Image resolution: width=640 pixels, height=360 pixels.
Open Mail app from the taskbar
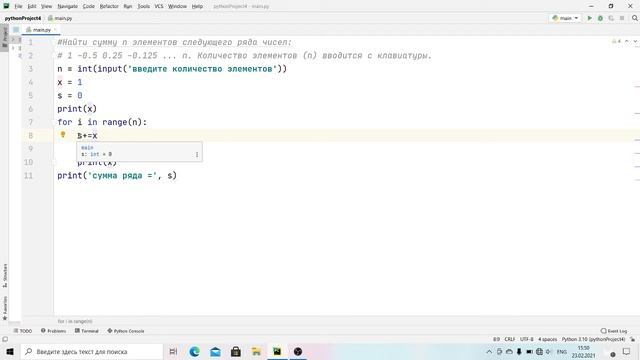tap(215, 351)
